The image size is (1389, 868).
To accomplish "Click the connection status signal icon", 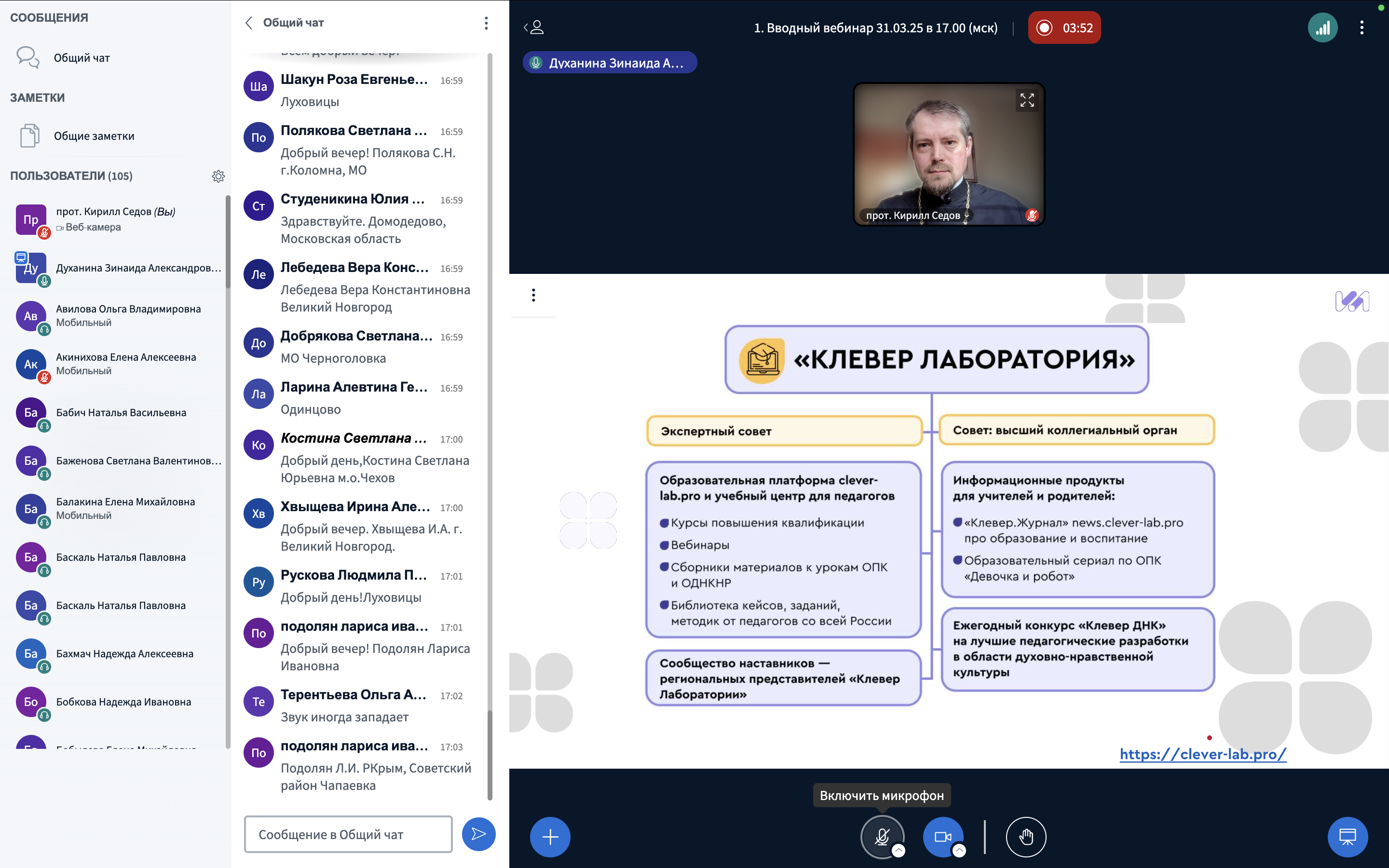I will pos(1322,27).
